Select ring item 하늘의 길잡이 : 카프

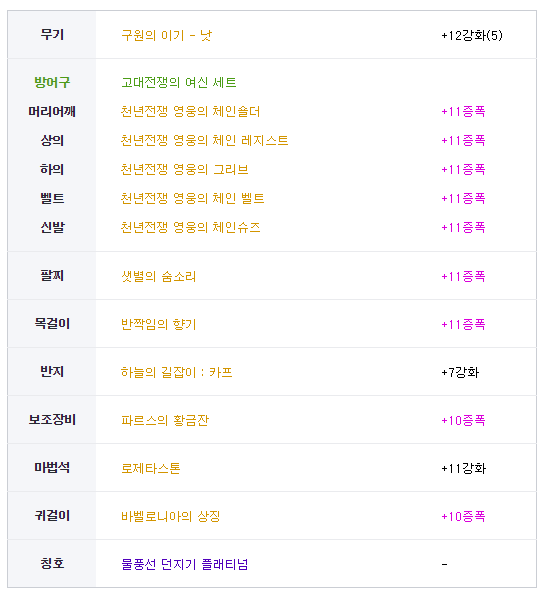(x=176, y=372)
